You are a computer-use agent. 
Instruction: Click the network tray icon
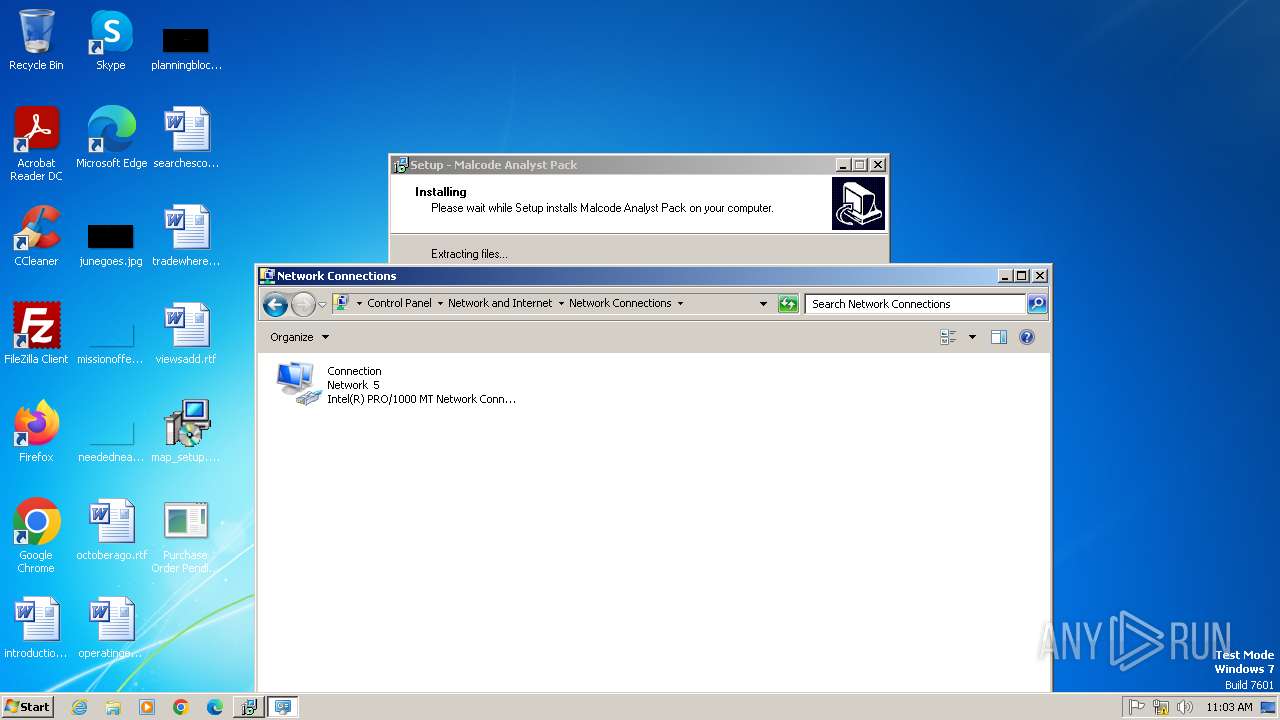(1161, 707)
